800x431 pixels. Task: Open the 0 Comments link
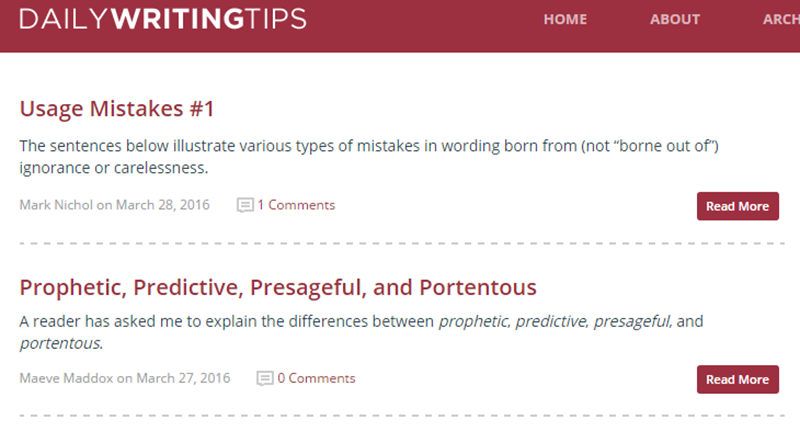click(316, 378)
